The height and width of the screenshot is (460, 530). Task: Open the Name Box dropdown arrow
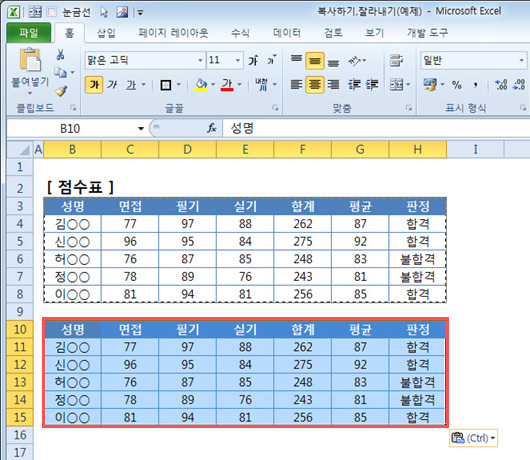[x=141, y=128]
